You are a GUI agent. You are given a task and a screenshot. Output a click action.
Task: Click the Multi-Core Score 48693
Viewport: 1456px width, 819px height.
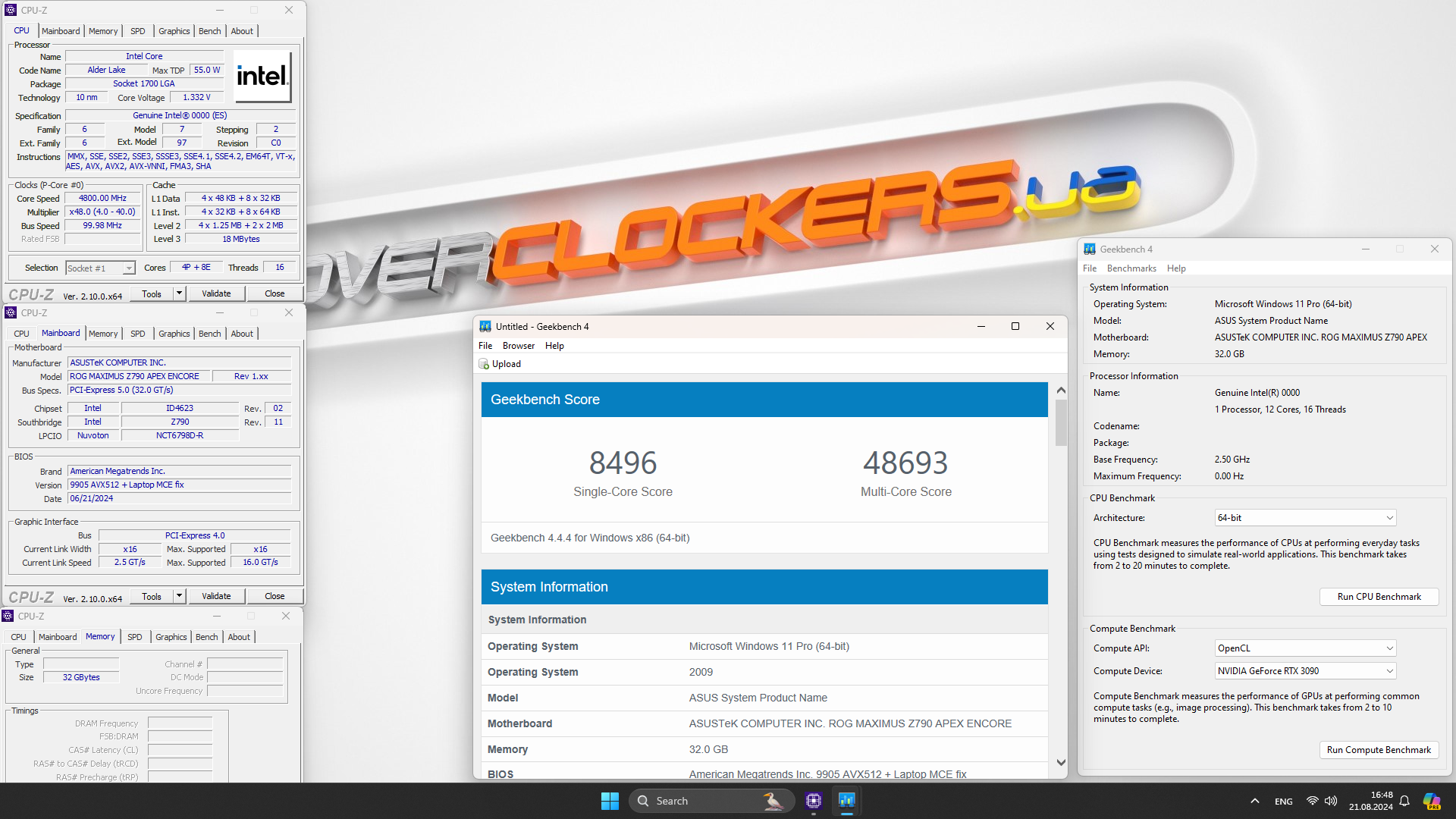(905, 463)
